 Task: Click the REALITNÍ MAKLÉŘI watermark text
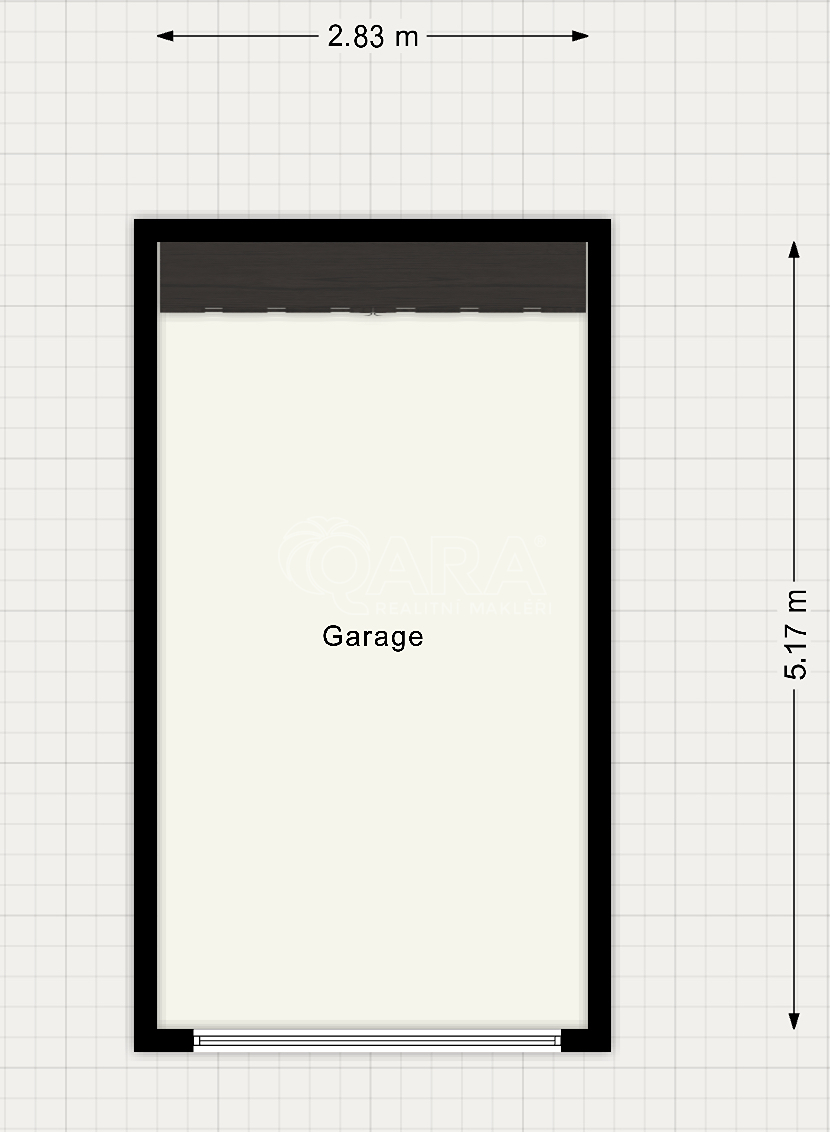460,608
